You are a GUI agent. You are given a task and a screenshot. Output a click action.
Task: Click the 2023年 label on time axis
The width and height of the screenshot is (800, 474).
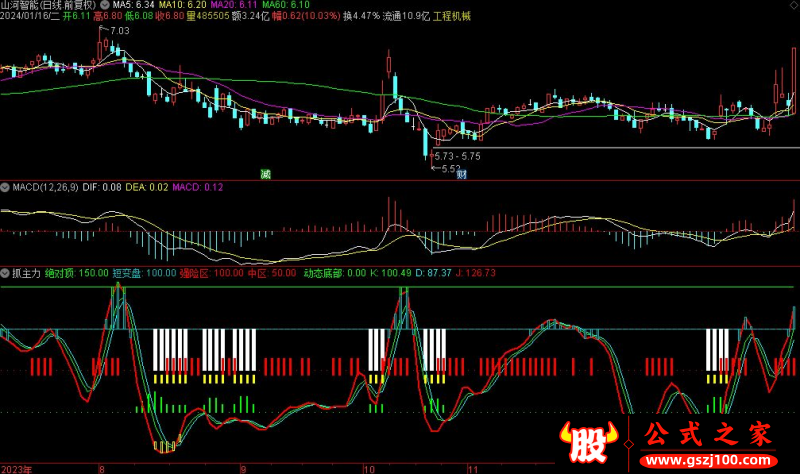click(x=16, y=469)
